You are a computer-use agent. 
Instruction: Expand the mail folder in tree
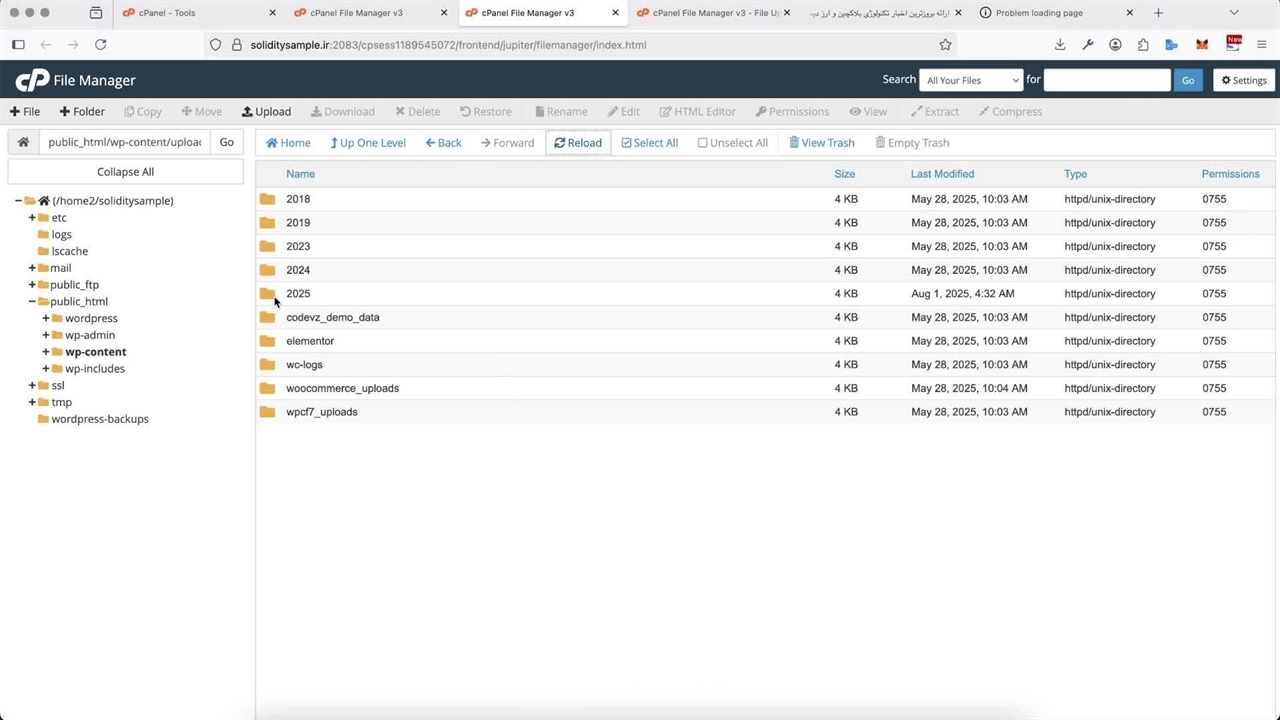[32, 268]
